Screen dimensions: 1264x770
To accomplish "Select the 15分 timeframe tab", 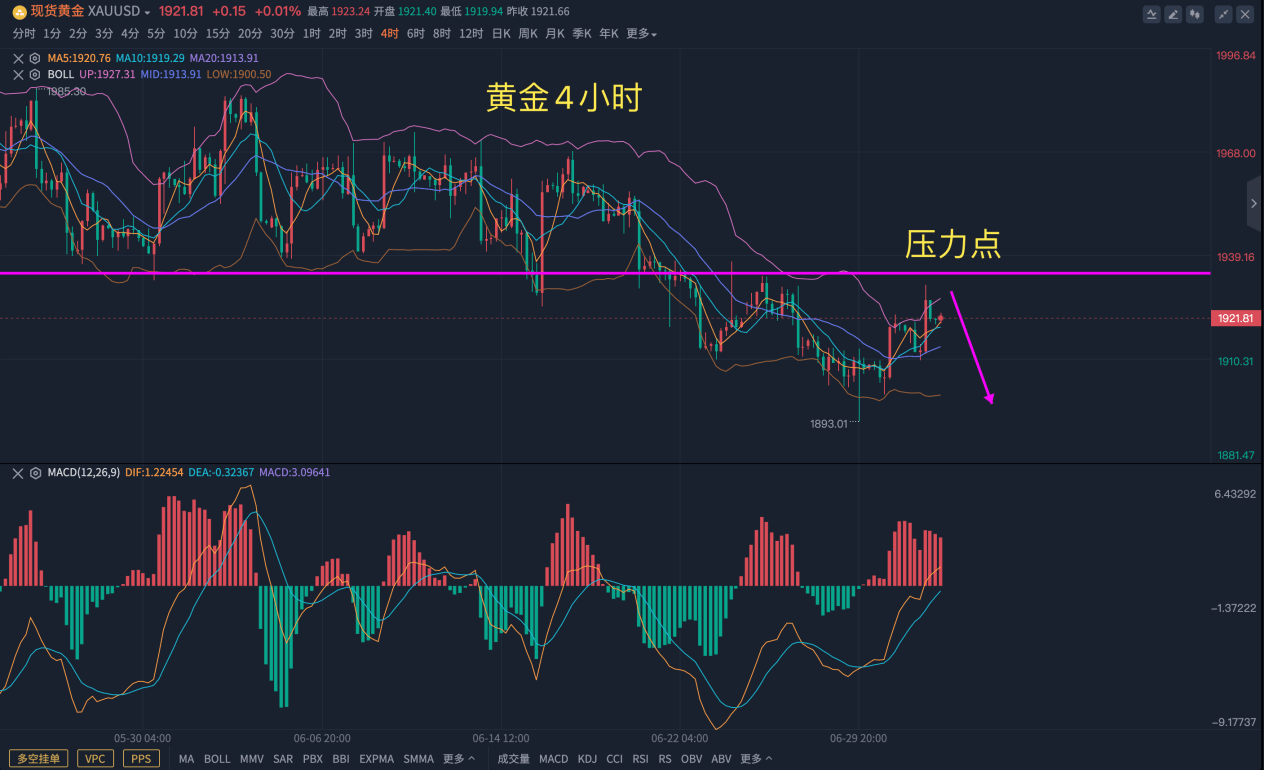I will (217, 34).
